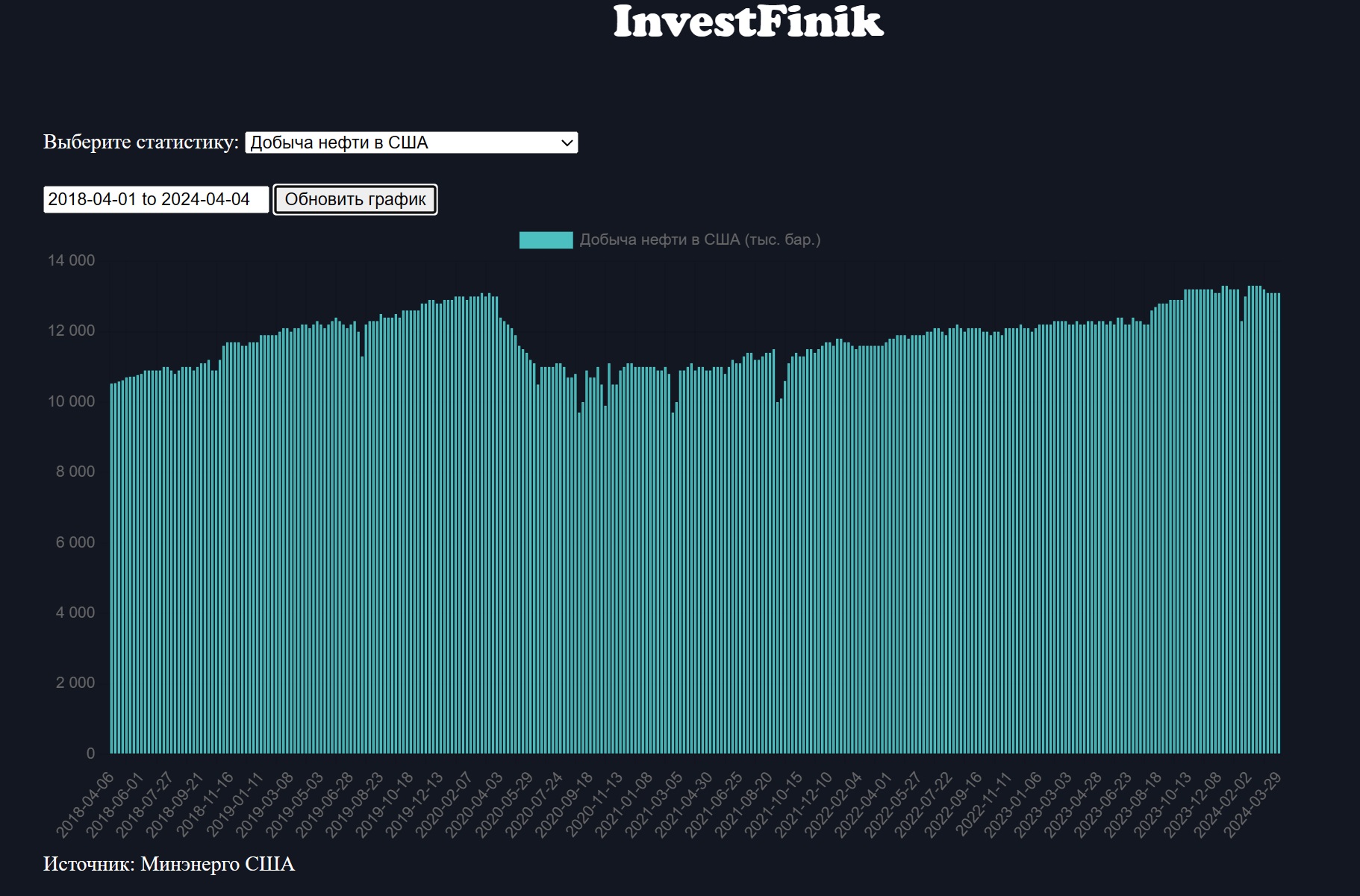Click the 12 000 y-axis label
Viewport: 1360px width, 896px height.
coord(72,330)
